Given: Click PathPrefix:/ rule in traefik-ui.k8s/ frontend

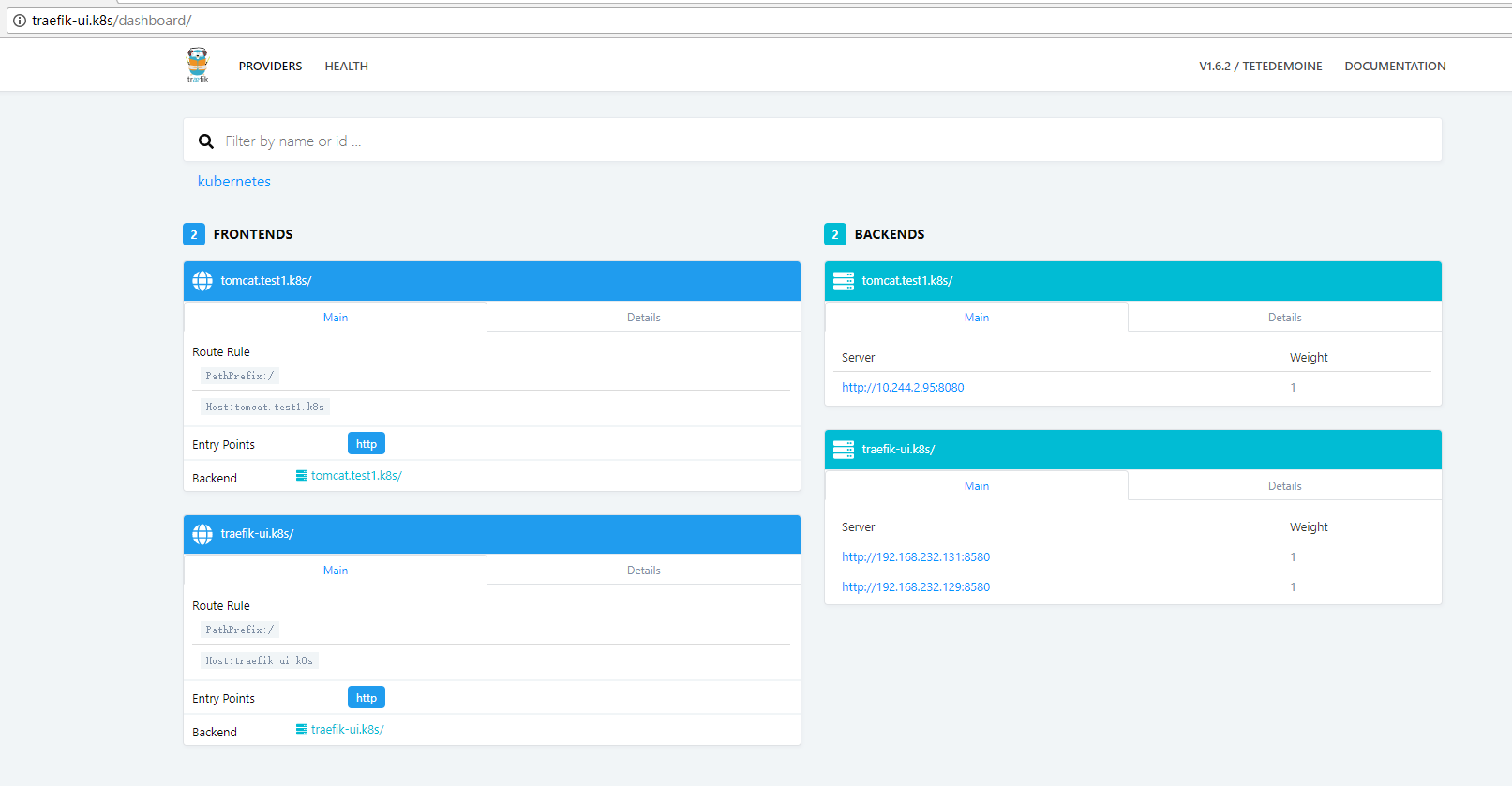Looking at the screenshot, I should [x=240, y=630].
